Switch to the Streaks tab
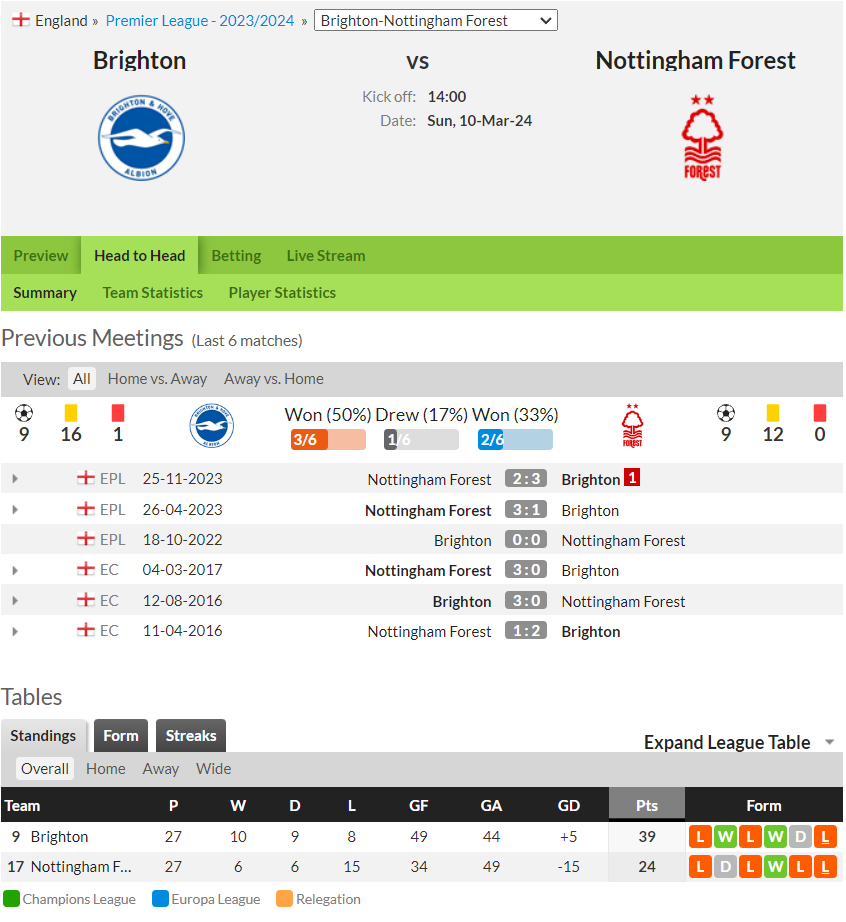Viewport: 846px width, 922px height. click(191, 736)
